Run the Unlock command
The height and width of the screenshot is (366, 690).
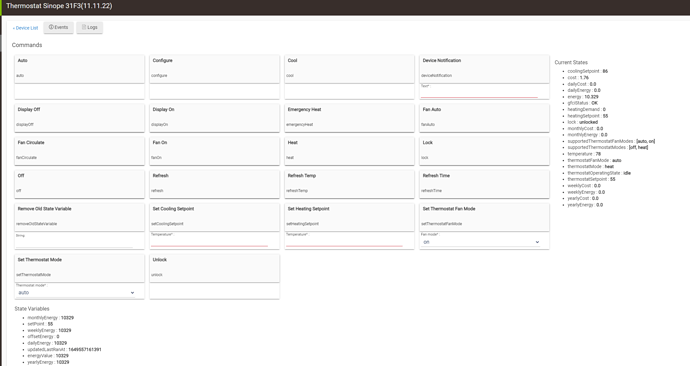click(x=214, y=268)
